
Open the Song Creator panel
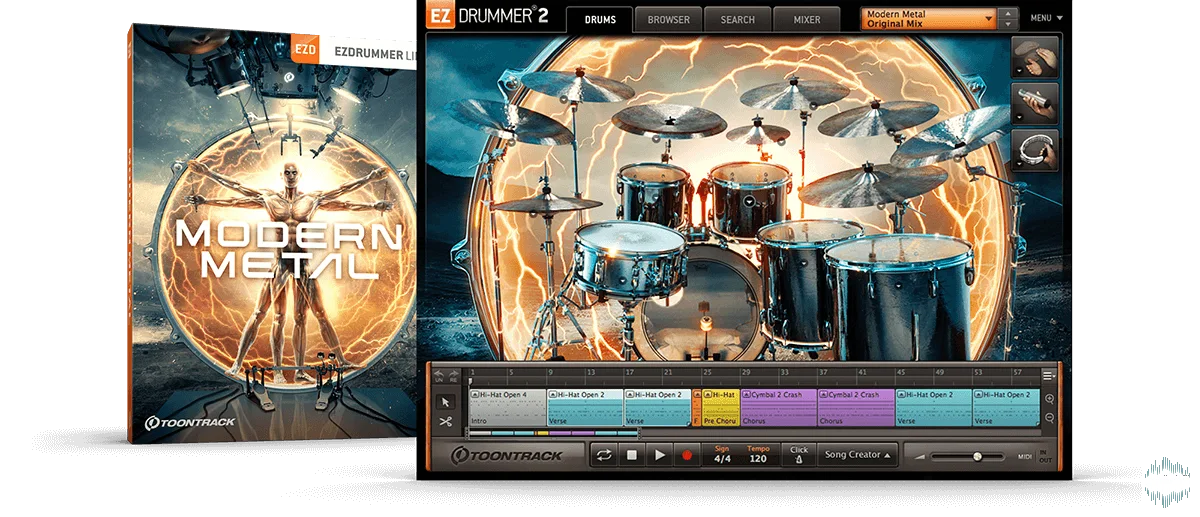[857, 455]
